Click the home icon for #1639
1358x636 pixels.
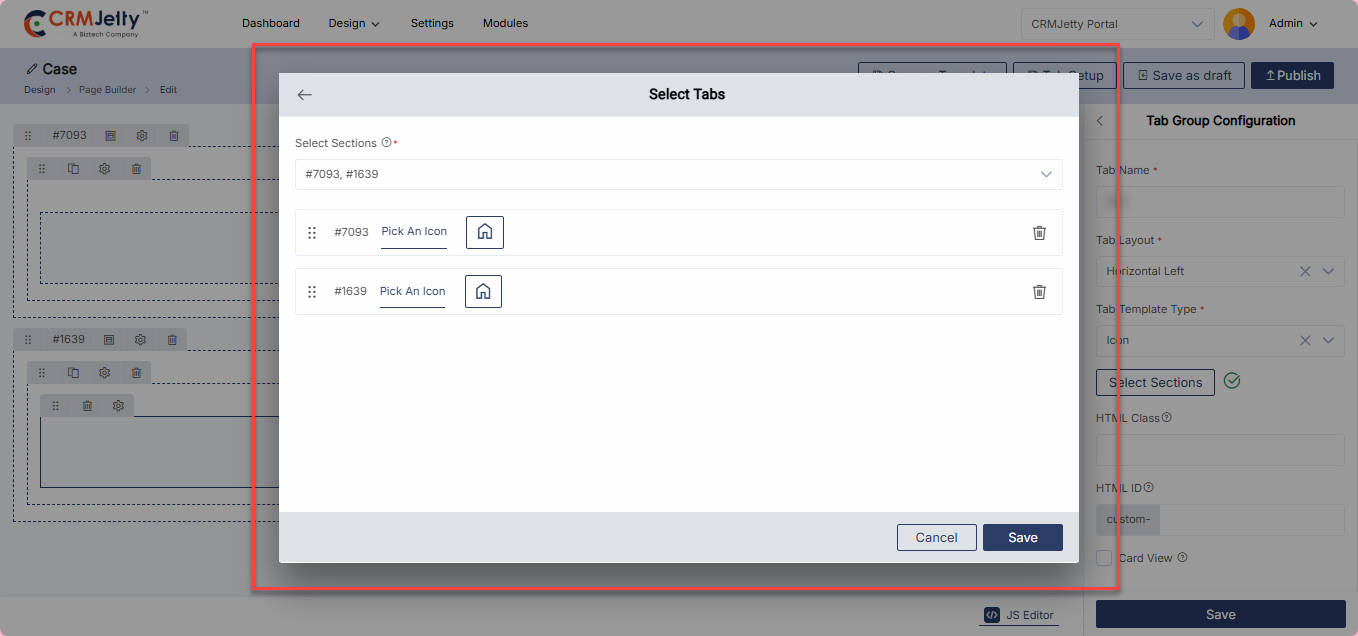(483, 292)
